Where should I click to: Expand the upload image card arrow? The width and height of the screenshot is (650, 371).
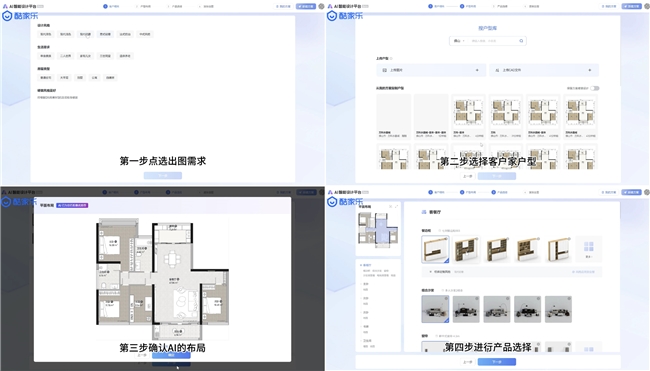[x=477, y=70]
